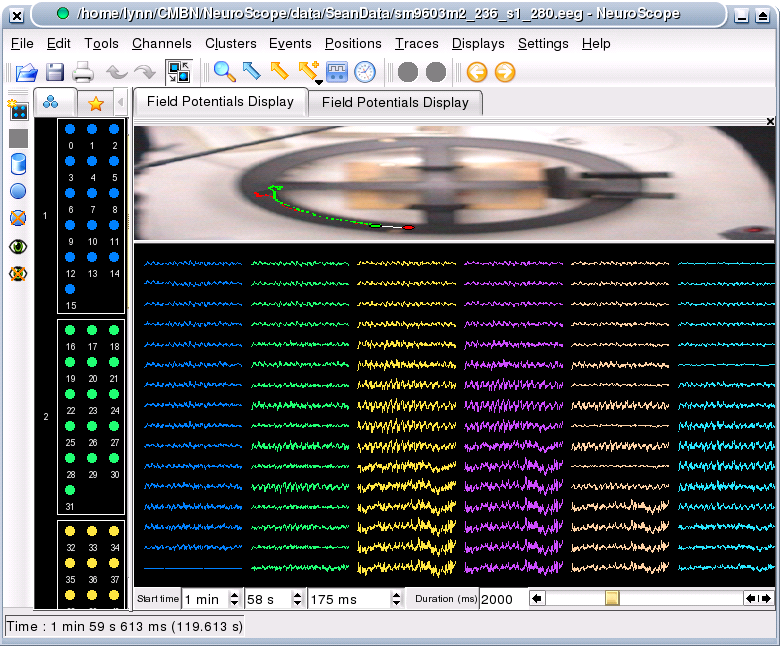Select green channel 23 dot

coord(92,394)
